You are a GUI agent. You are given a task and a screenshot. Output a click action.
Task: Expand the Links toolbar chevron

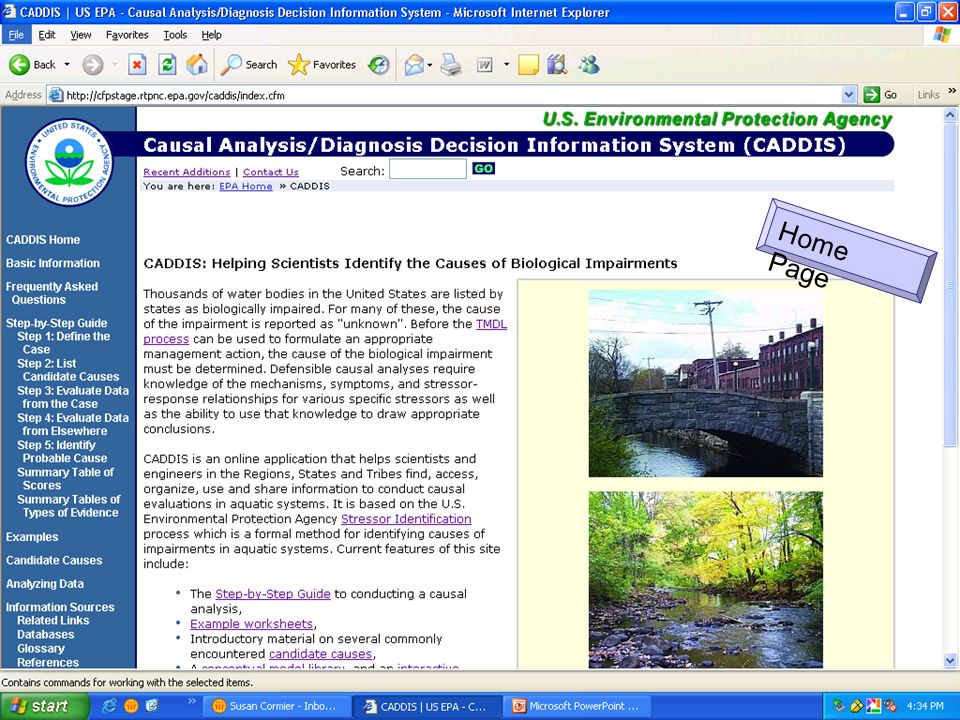(952, 91)
